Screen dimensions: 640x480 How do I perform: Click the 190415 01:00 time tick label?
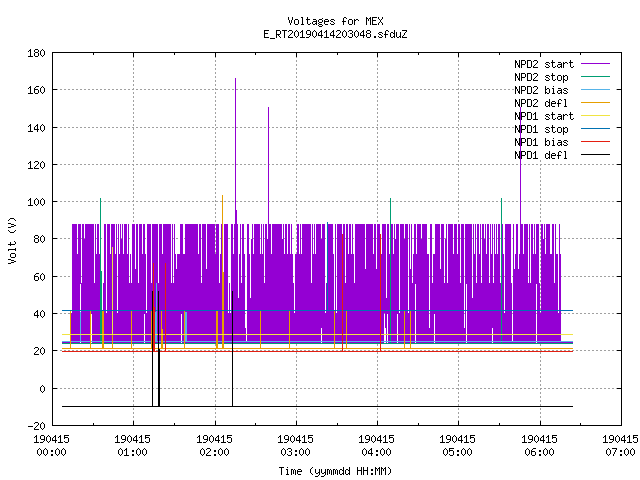(x=133, y=446)
